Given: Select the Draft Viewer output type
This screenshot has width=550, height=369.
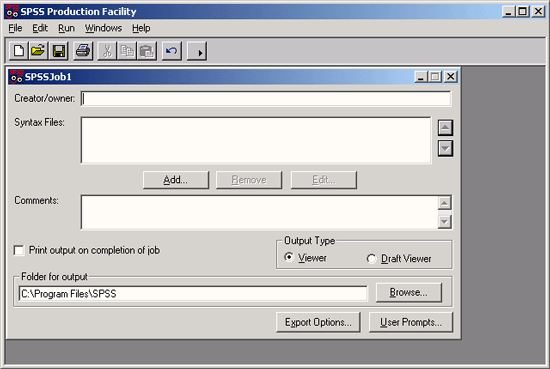Looking at the screenshot, I should point(371,259).
